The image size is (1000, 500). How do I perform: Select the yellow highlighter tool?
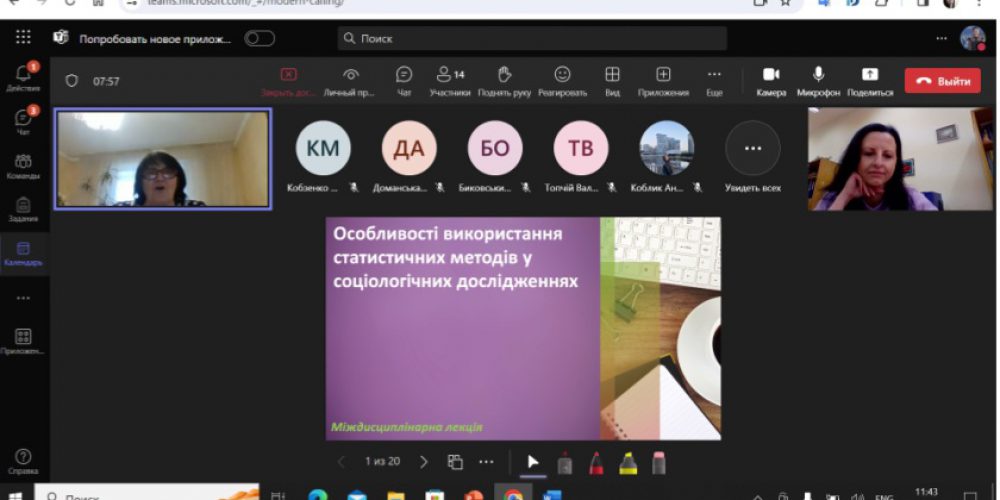coord(627,462)
